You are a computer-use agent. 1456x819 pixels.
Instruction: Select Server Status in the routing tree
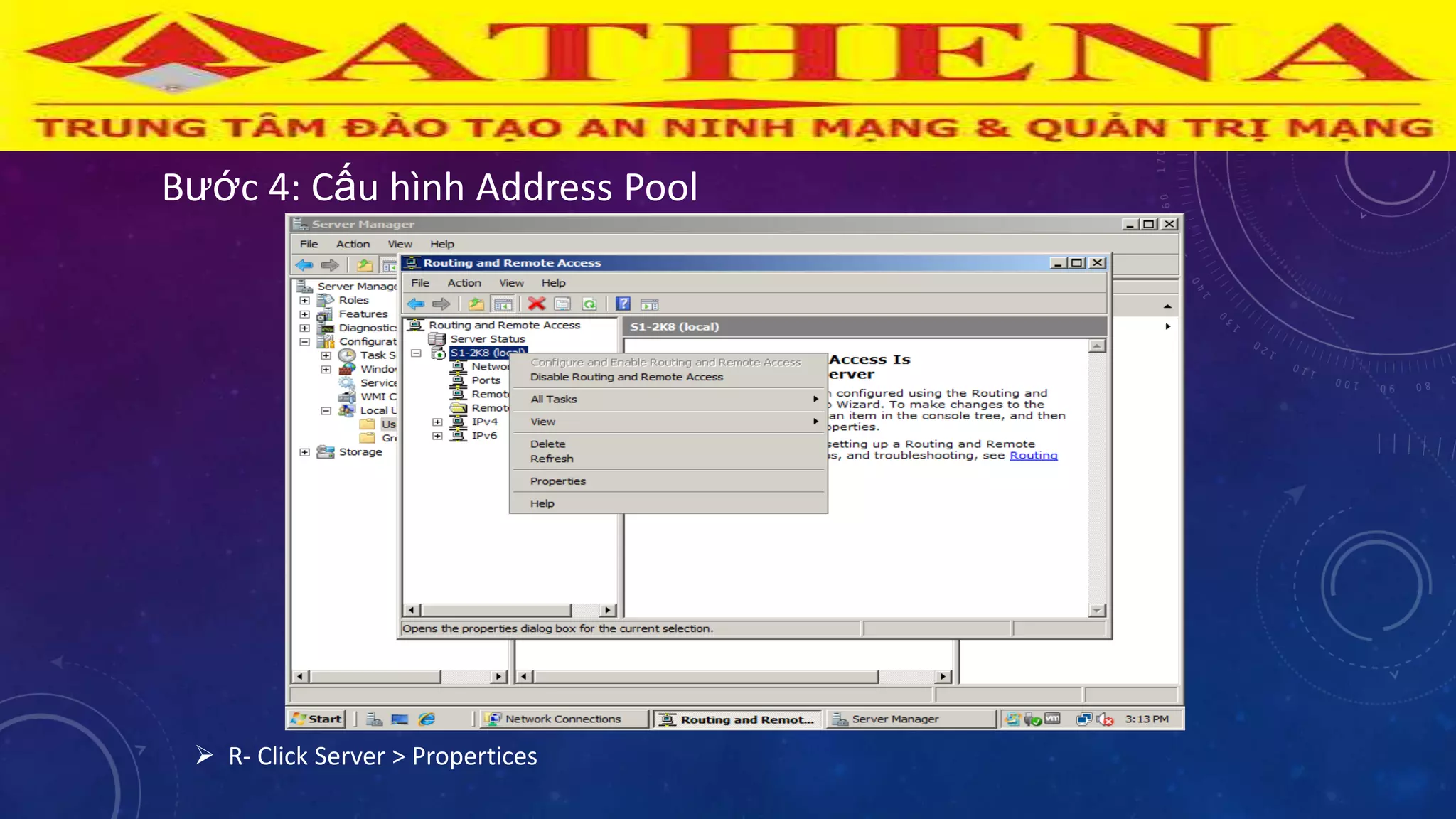tap(488, 339)
